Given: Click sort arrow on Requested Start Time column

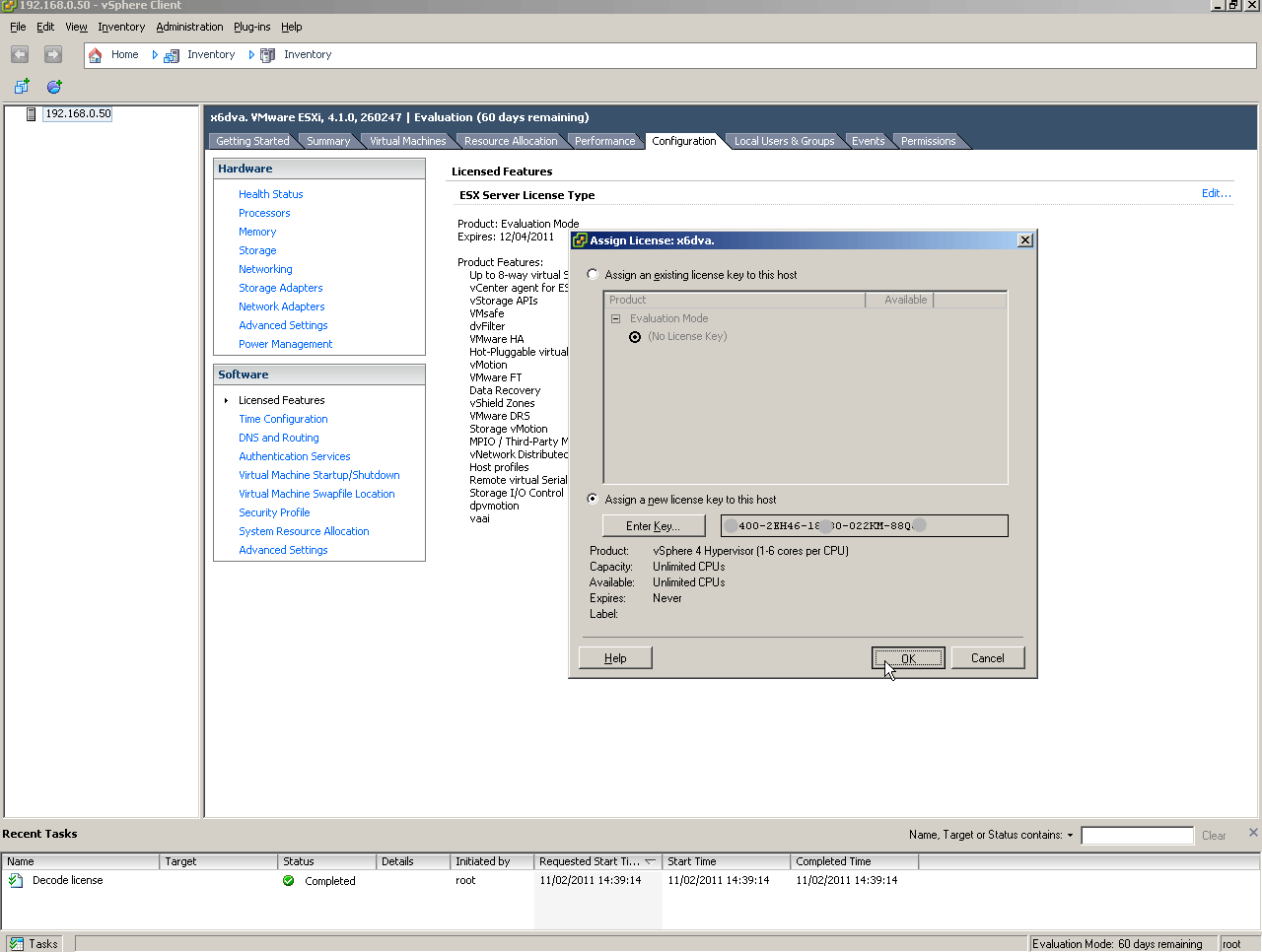Looking at the screenshot, I should [x=650, y=861].
